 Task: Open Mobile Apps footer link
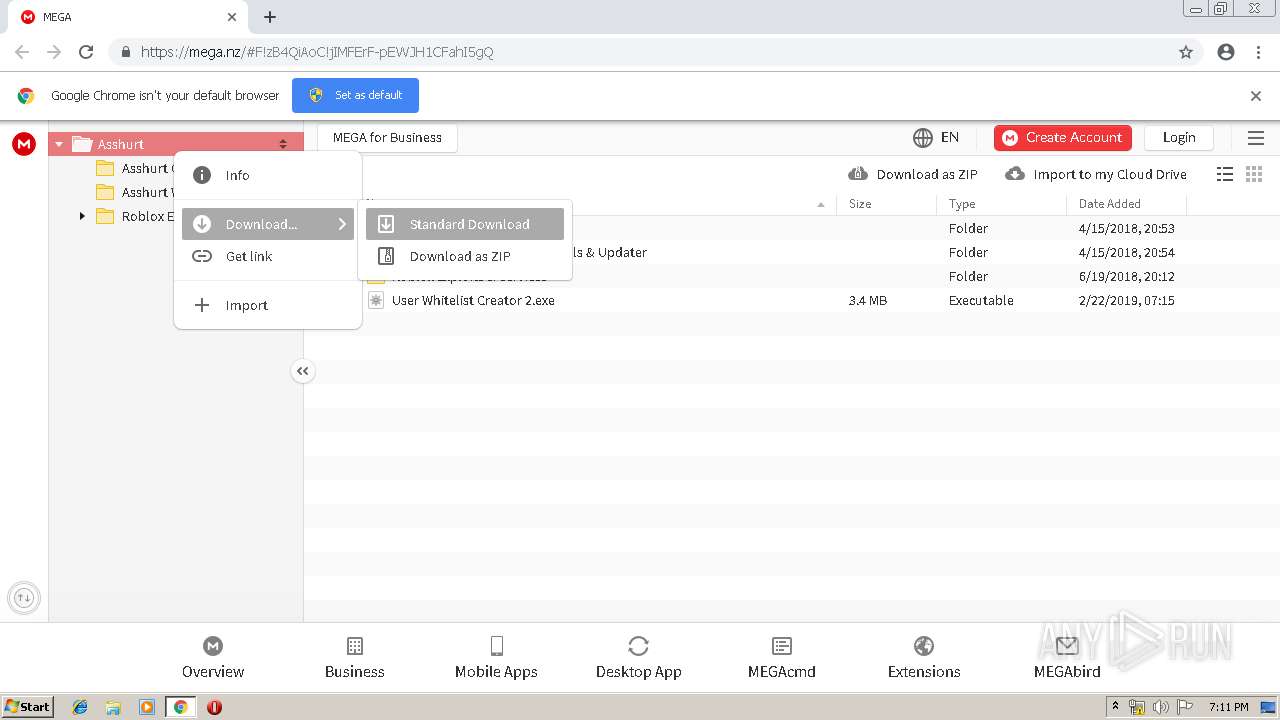496,658
